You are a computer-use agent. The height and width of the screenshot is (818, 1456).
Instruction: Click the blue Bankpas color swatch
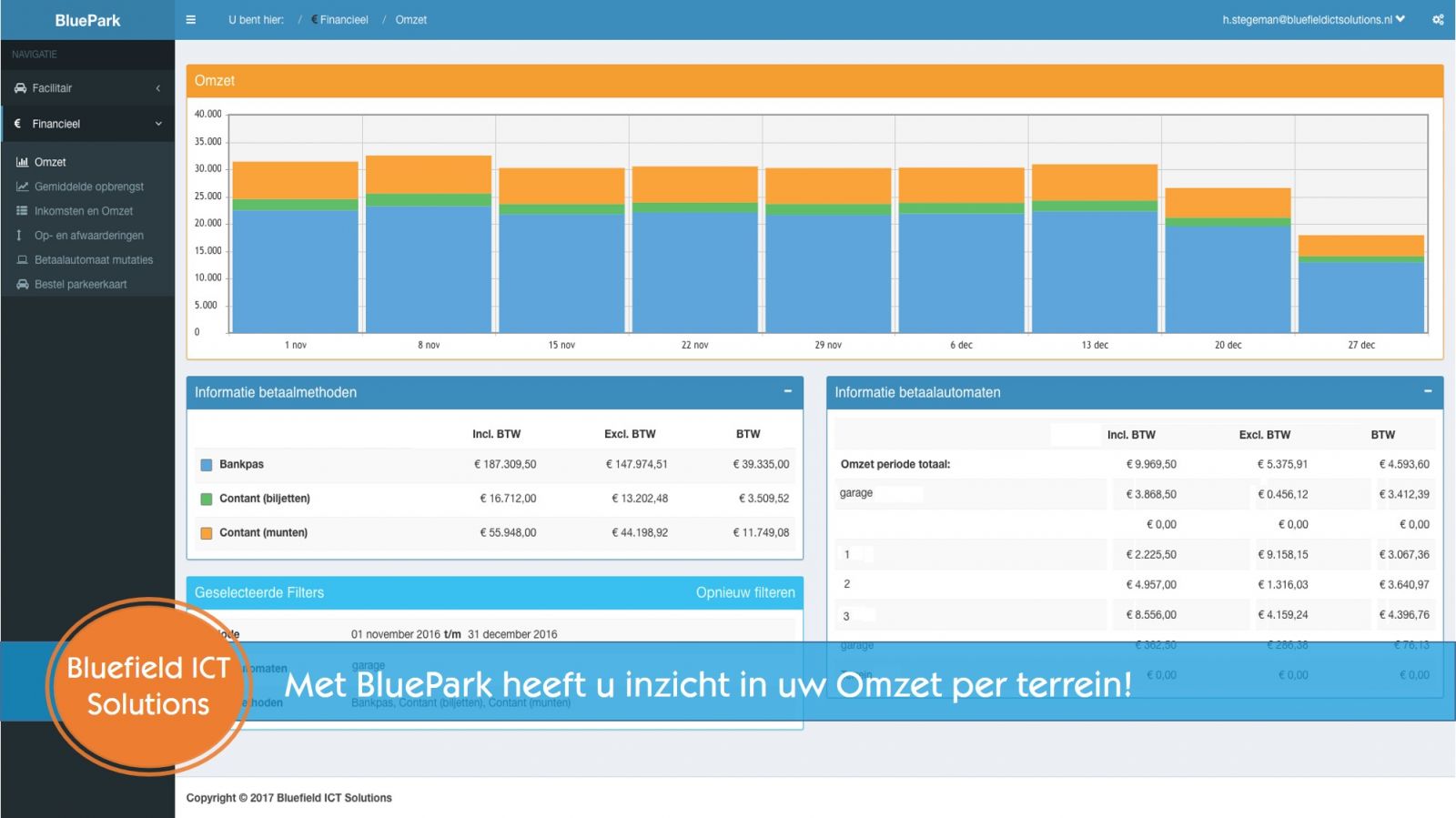[x=207, y=465]
